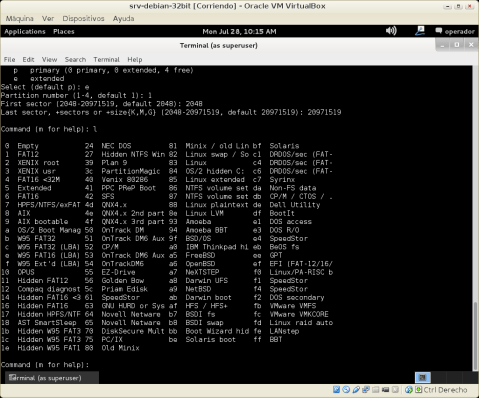Click the 'fd Linux raid auto' entry
The height and width of the screenshot is (398, 479).
293,323
